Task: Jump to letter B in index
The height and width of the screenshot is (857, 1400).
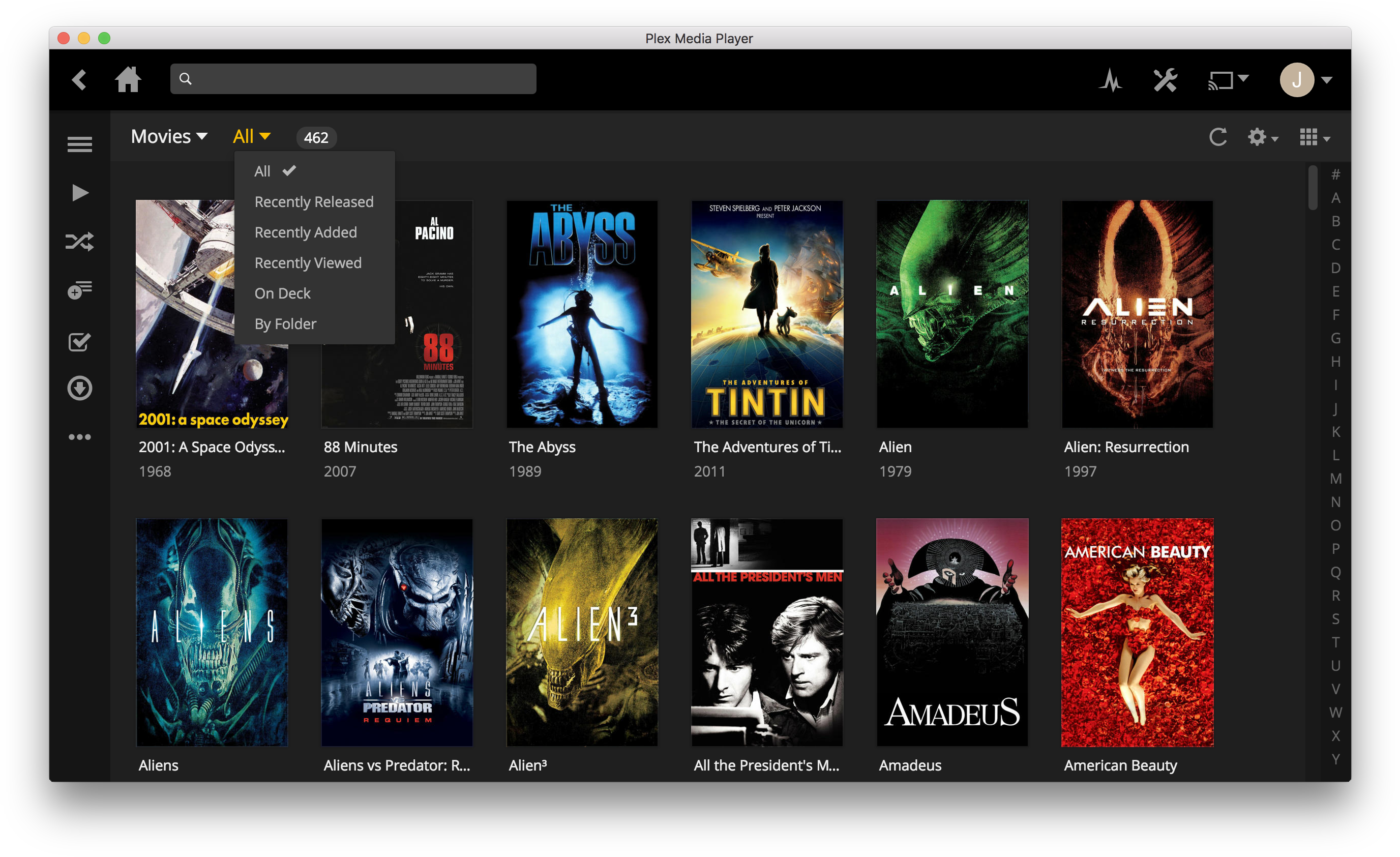Action: pyautogui.click(x=1336, y=221)
